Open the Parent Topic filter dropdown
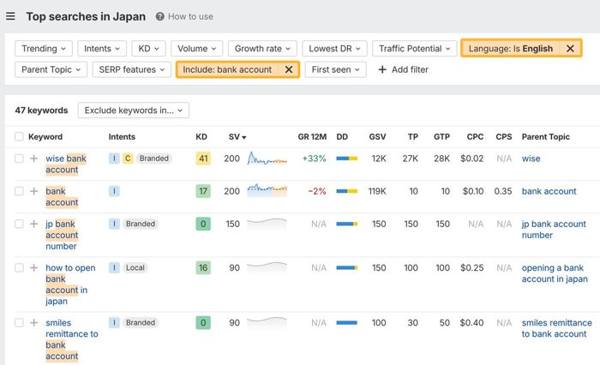600x365 pixels. tap(51, 70)
